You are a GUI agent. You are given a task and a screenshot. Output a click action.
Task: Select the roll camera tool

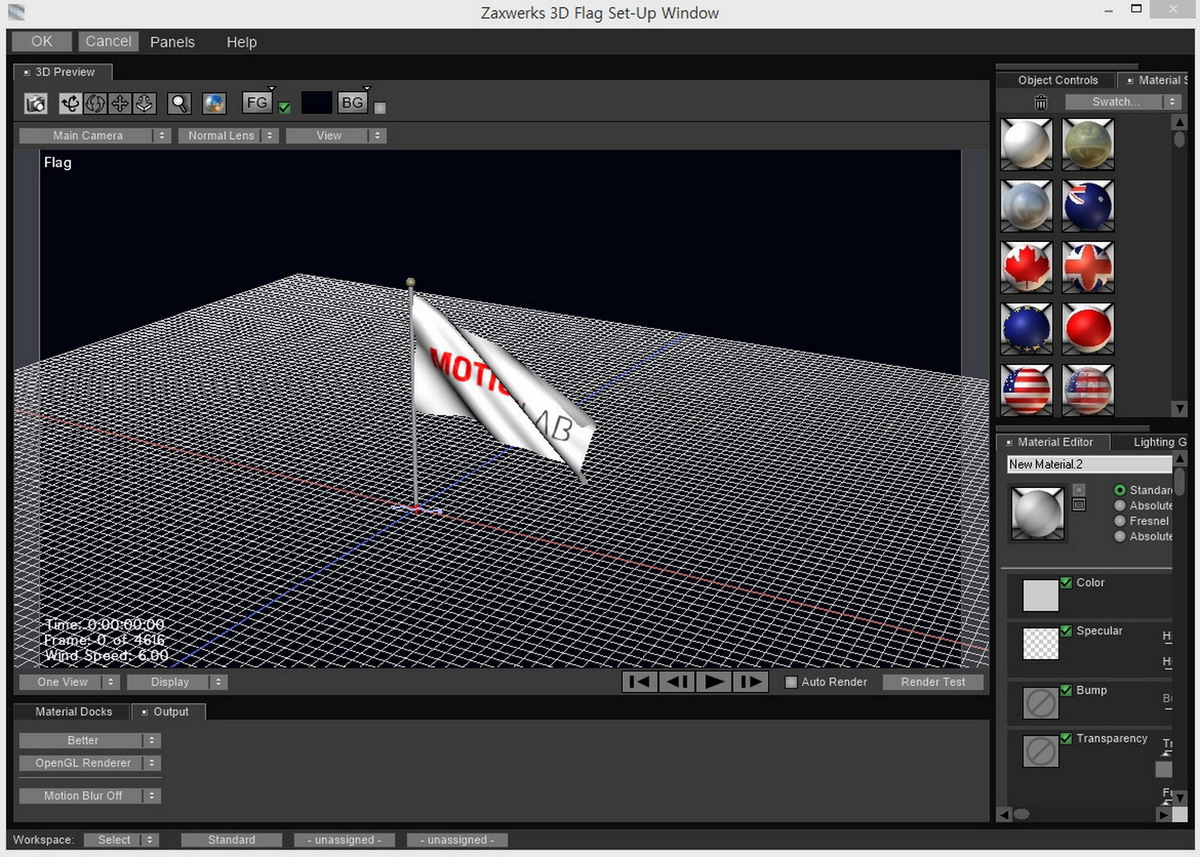(95, 103)
